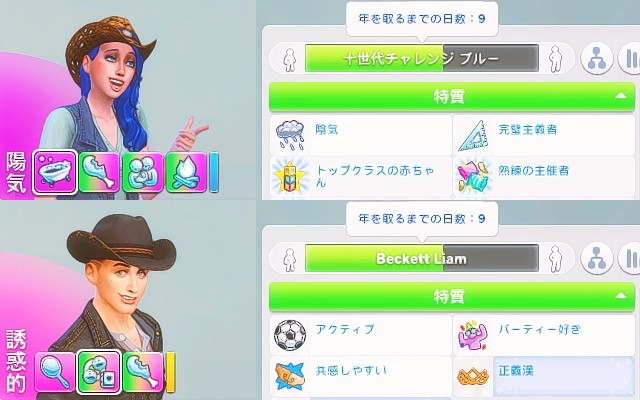
Task: Select the 正義漢 trait entry
Action: (x=544, y=377)
